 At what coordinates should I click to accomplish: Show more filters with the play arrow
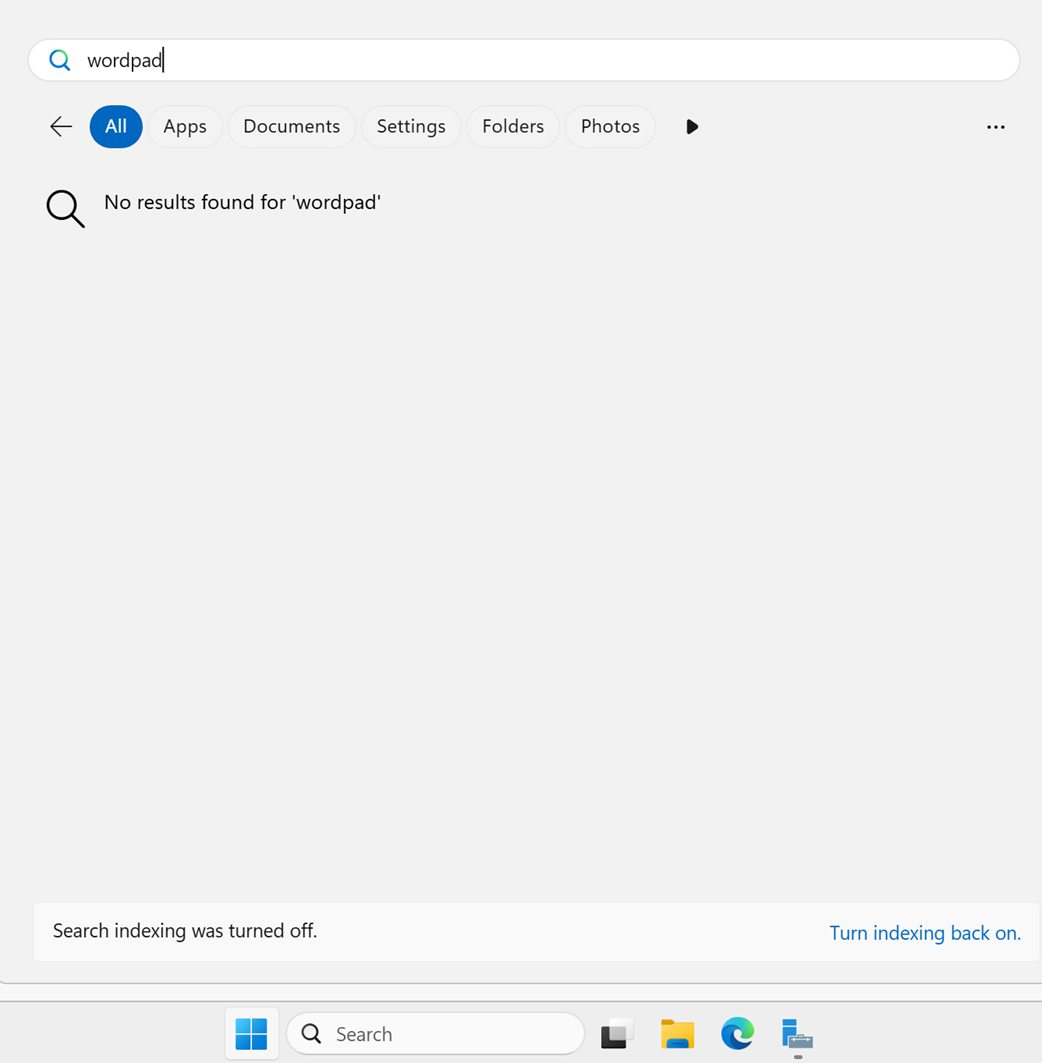(x=692, y=127)
